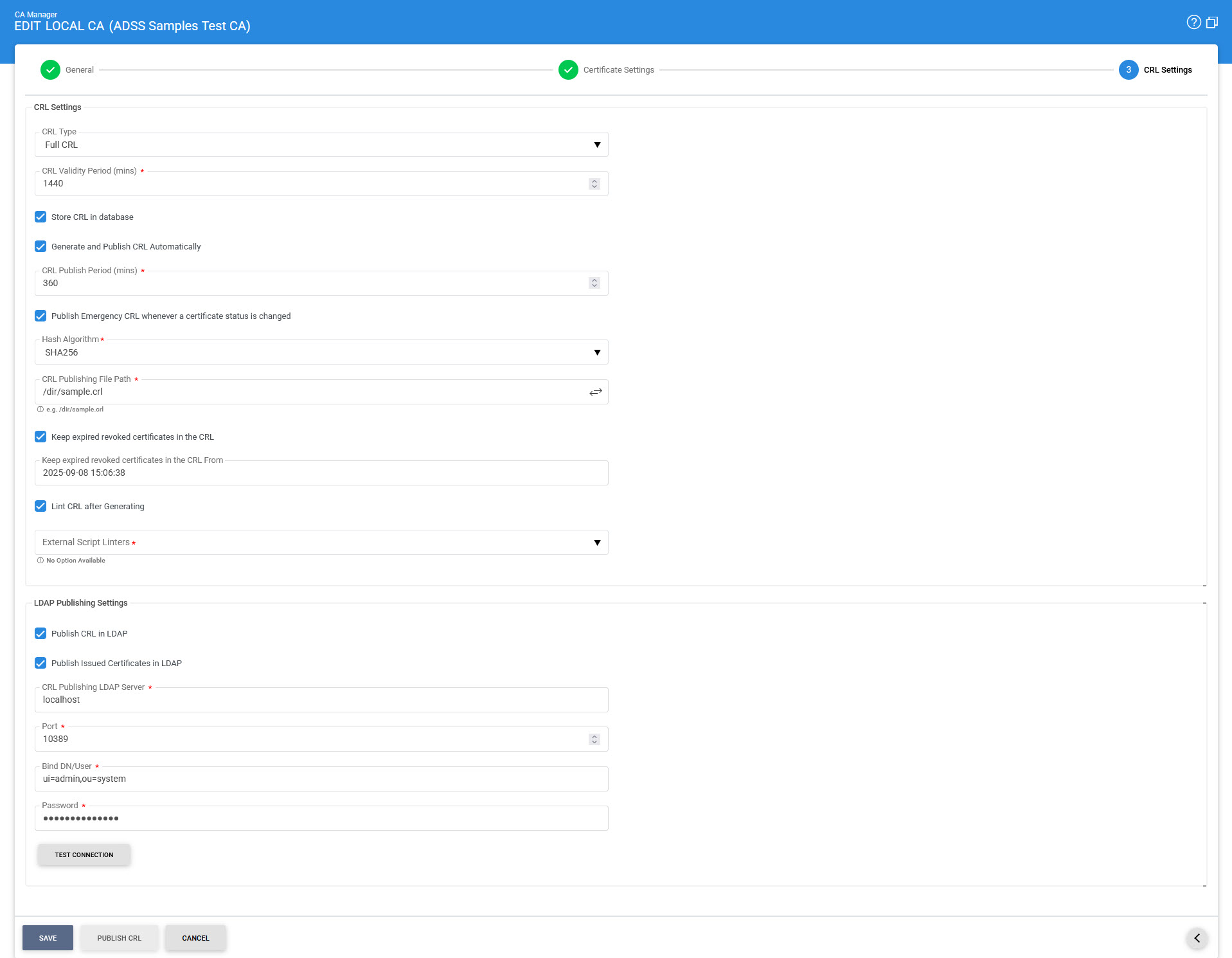Open the help icon in header
This screenshot has width=1232, height=958.
click(x=1193, y=23)
